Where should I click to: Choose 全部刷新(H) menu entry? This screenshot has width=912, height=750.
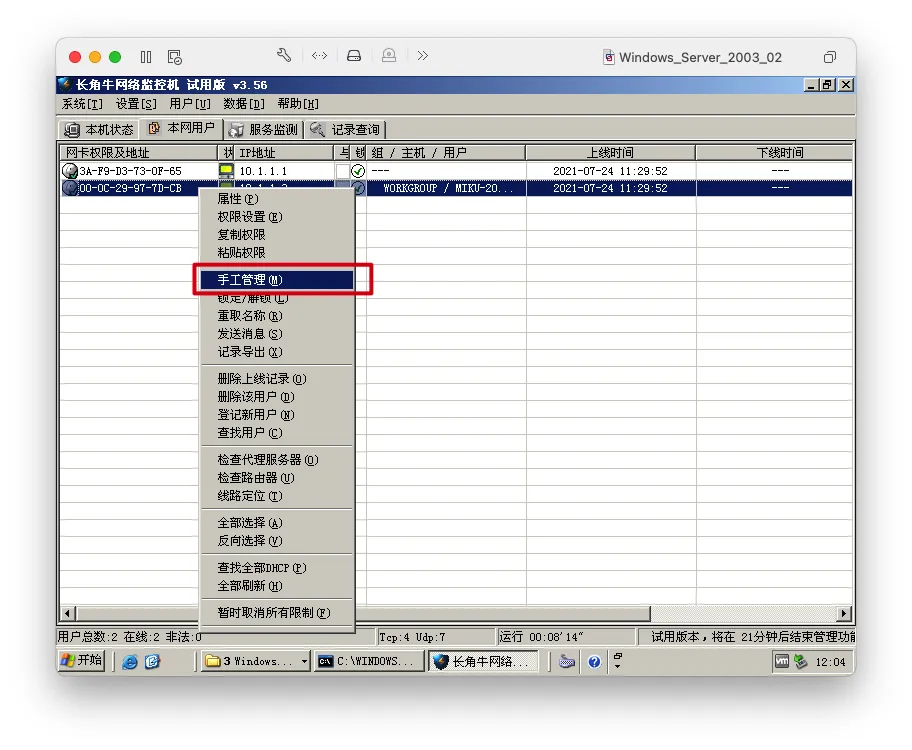pos(277,585)
